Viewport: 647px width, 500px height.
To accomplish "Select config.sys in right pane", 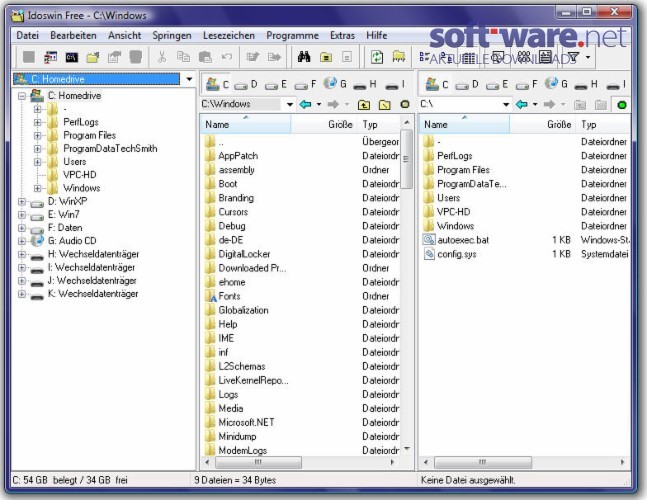I will tap(456, 254).
